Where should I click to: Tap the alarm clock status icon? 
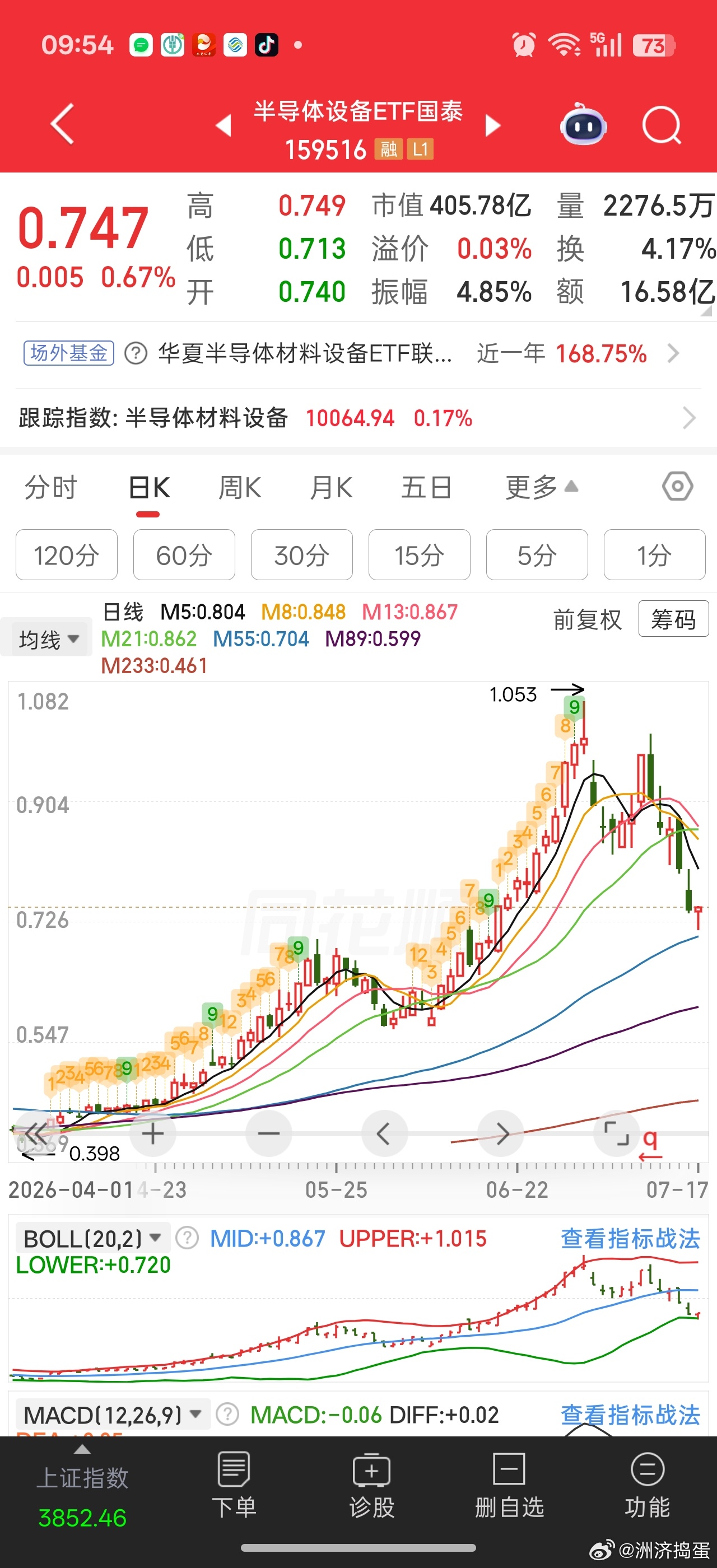click(x=523, y=45)
